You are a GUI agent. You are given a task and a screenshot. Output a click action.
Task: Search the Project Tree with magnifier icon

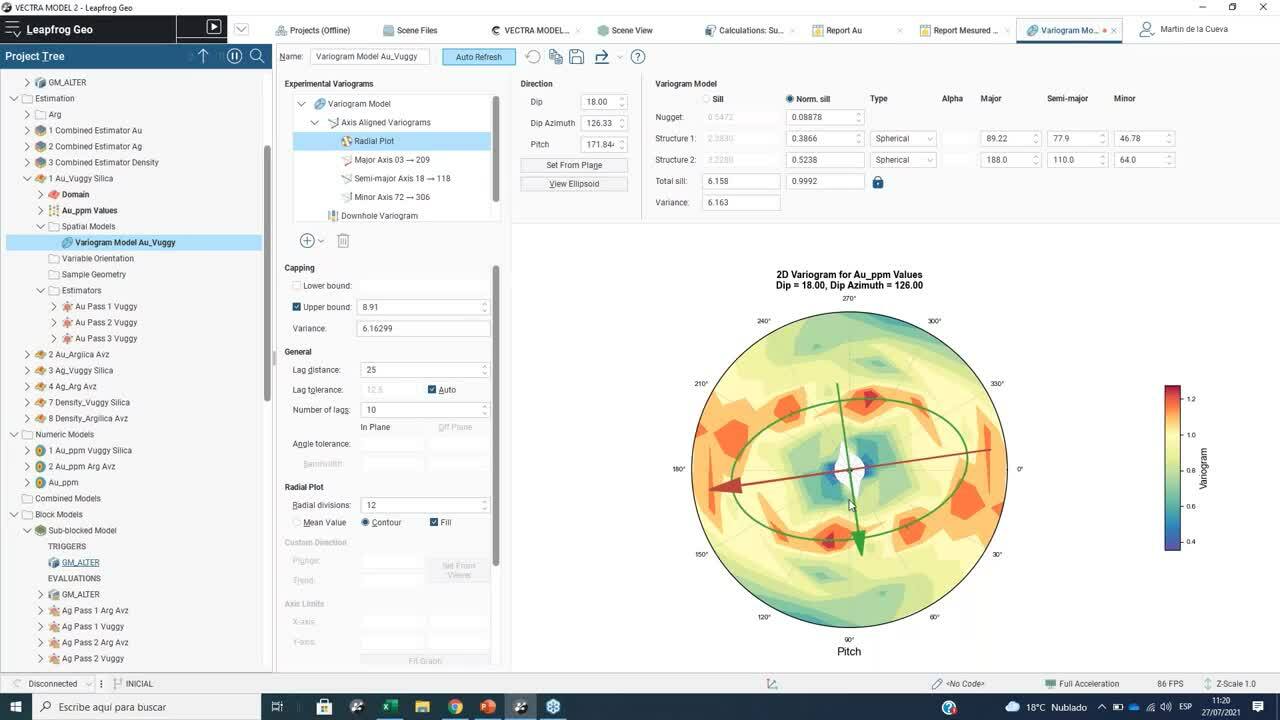pos(257,56)
